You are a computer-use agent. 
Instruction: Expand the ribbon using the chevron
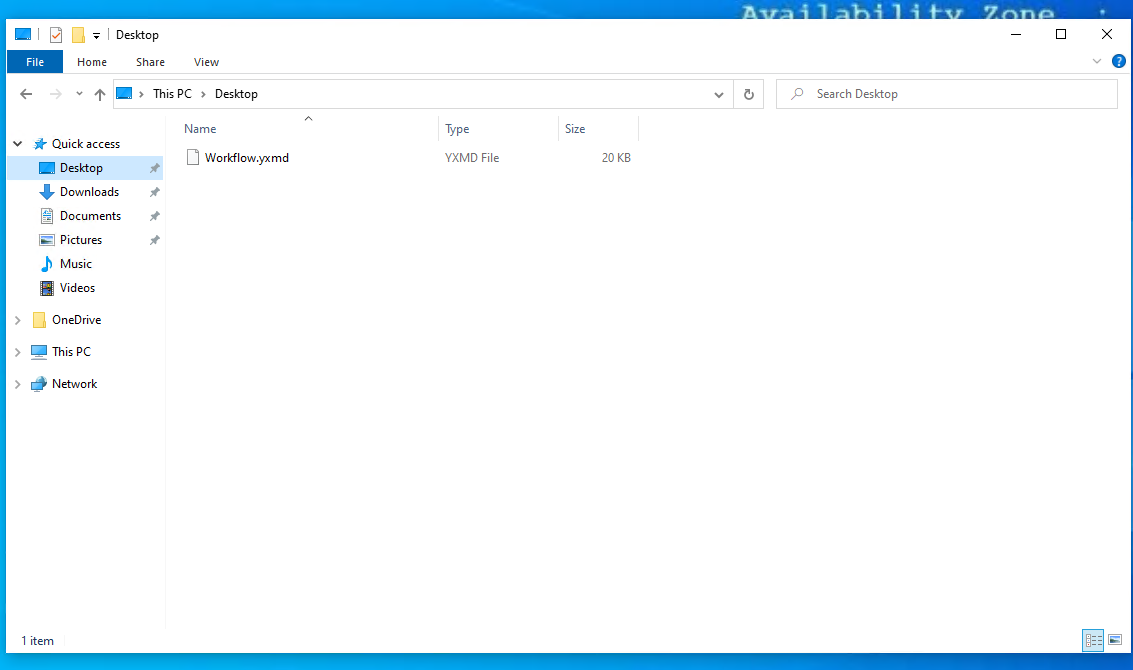point(1097,62)
